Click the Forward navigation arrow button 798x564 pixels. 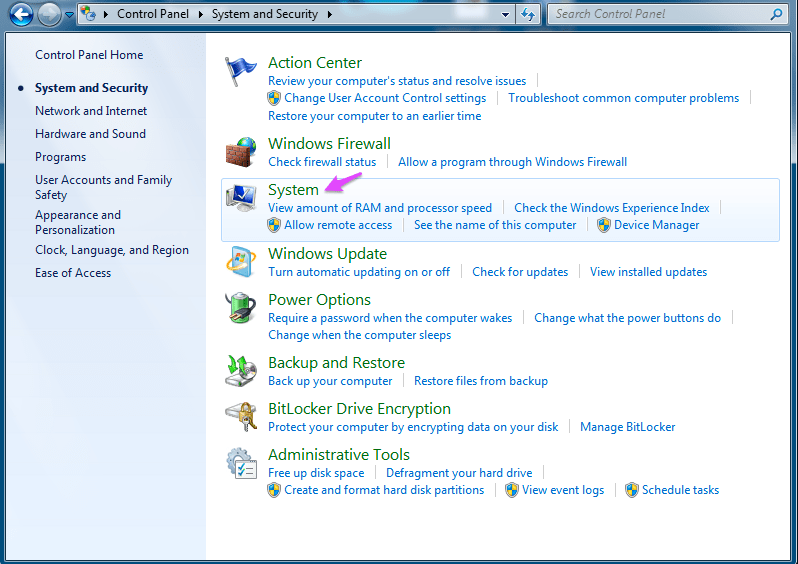point(49,14)
